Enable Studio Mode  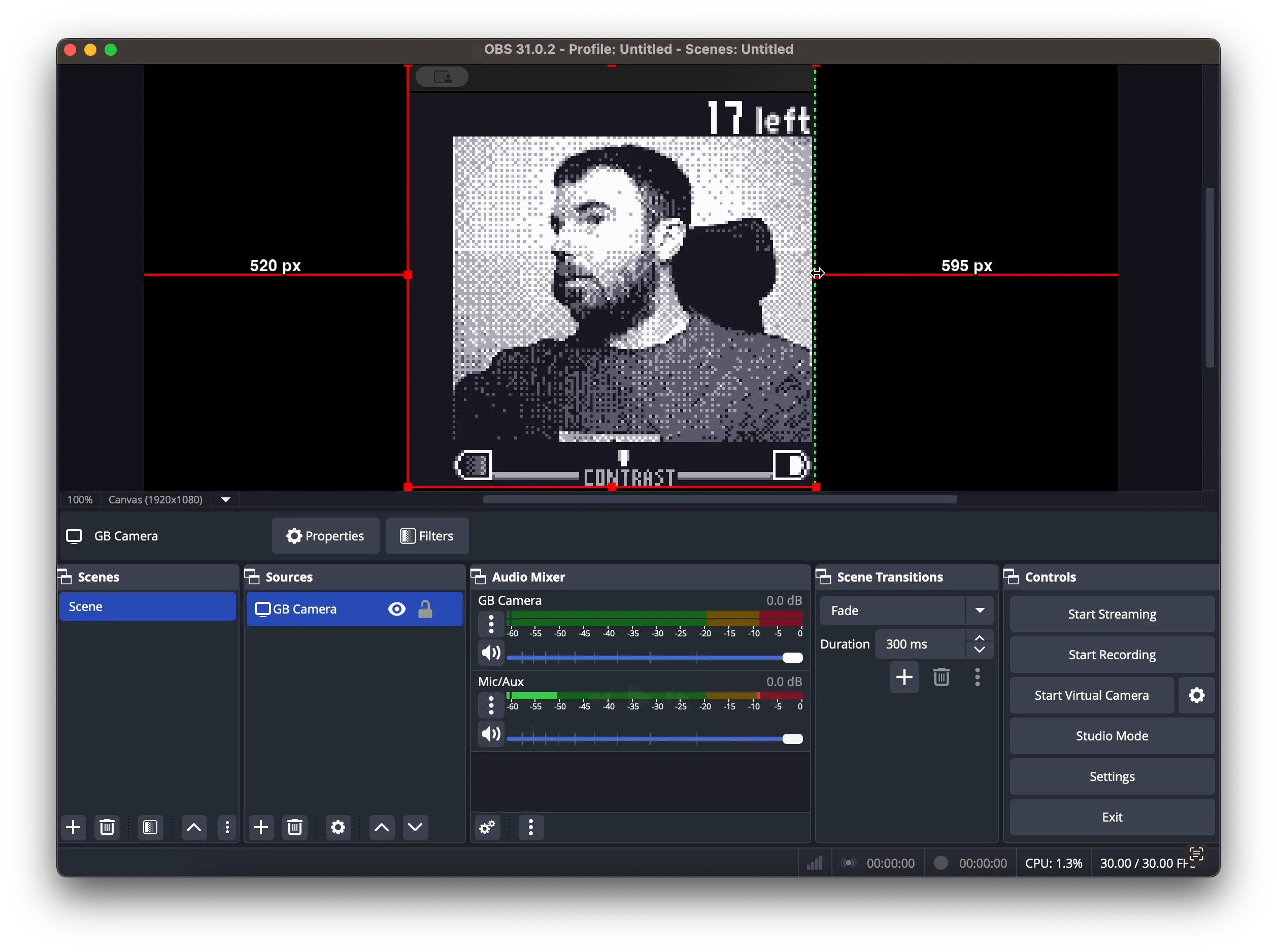[1111, 735]
